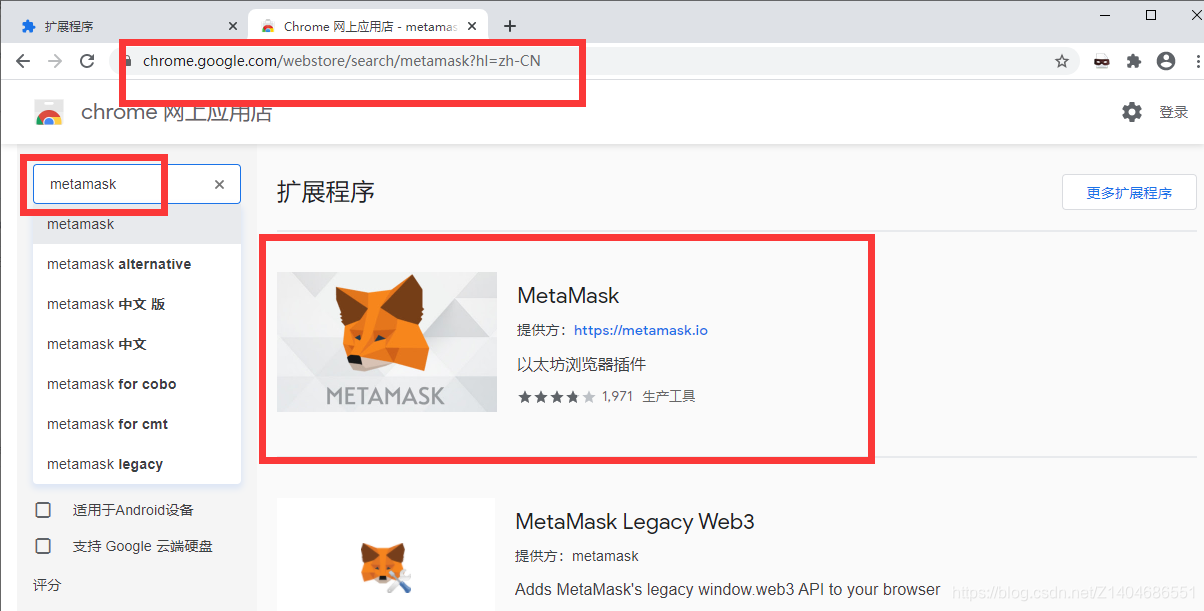Screen dimensions: 1204x611
Task: Choose the plain 'metamask' suggestion
Action: point(137,224)
